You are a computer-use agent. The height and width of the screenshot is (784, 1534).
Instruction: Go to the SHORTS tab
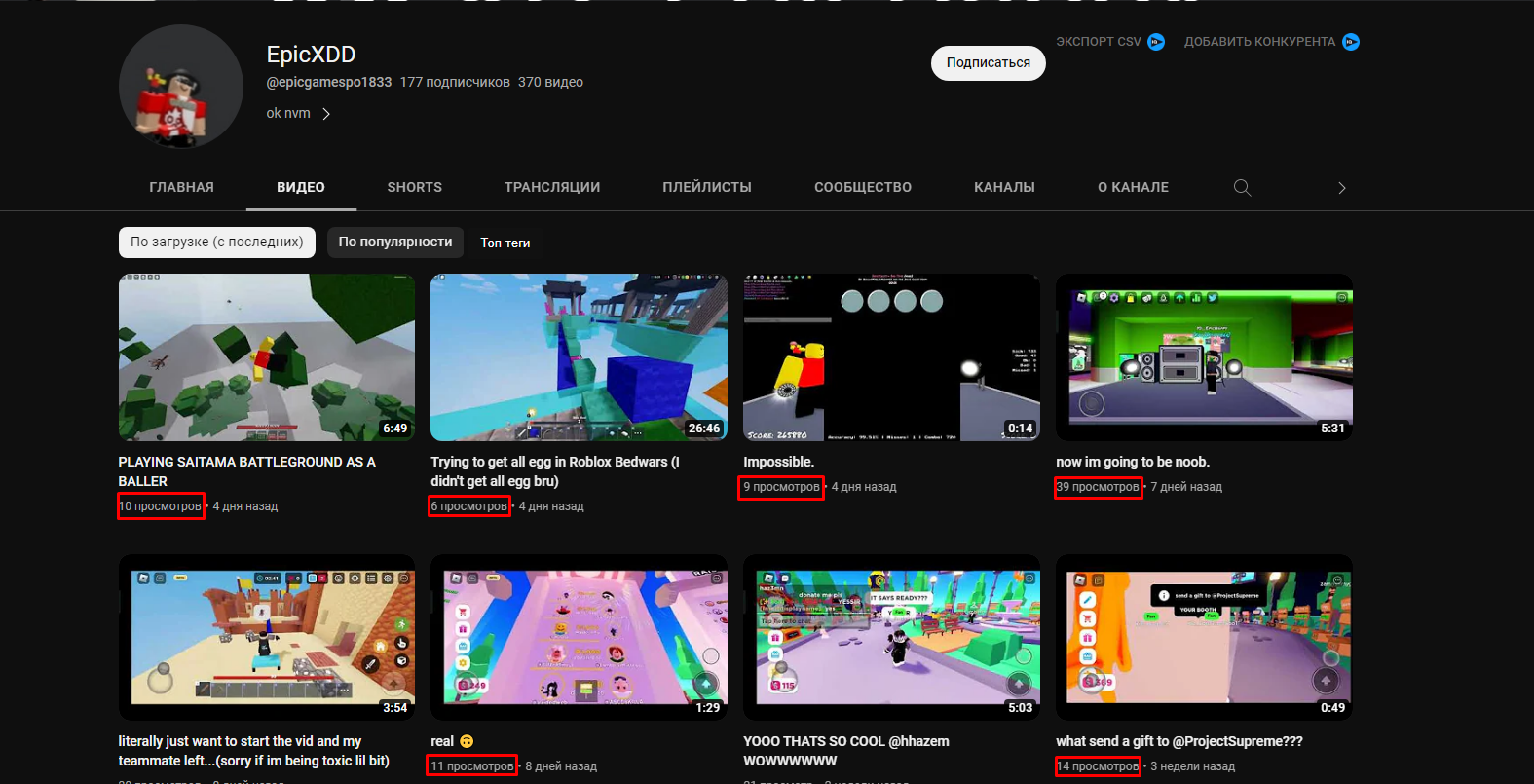click(x=415, y=187)
